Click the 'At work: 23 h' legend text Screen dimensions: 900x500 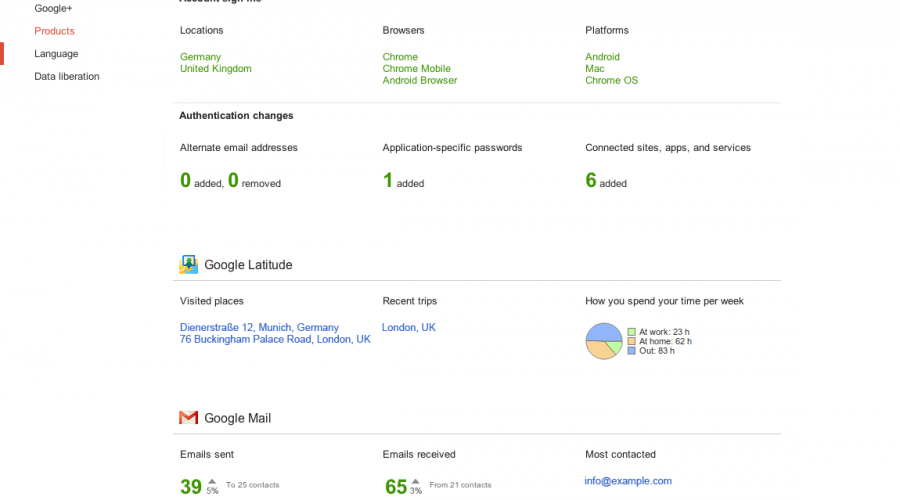664,332
